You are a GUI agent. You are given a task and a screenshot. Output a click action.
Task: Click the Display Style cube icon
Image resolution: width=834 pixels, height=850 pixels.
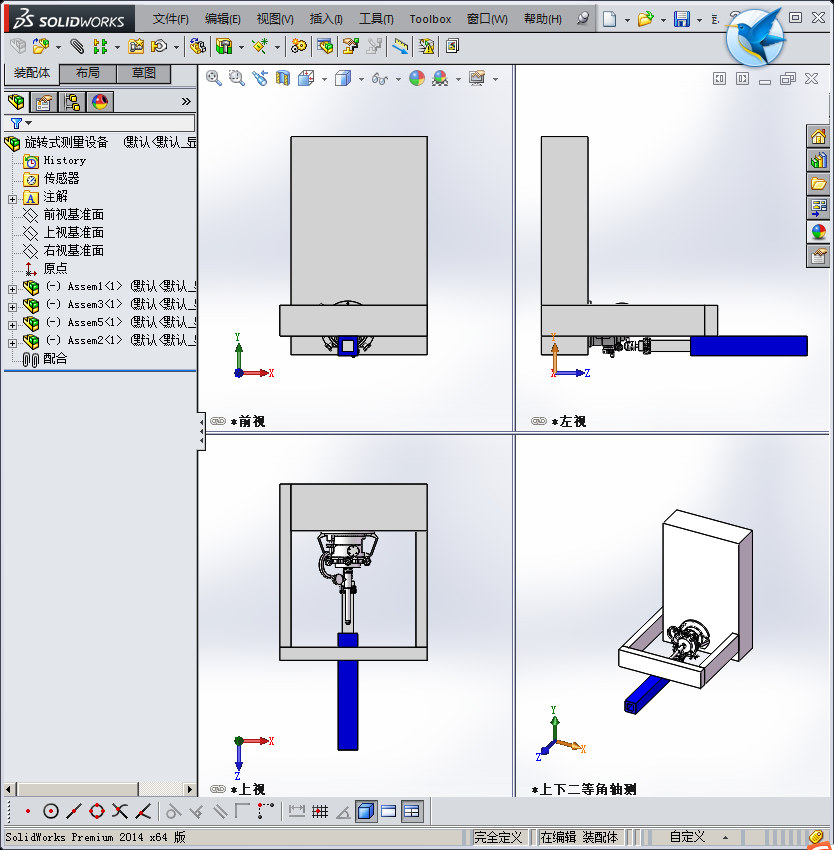pyautogui.click(x=343, y=79)
